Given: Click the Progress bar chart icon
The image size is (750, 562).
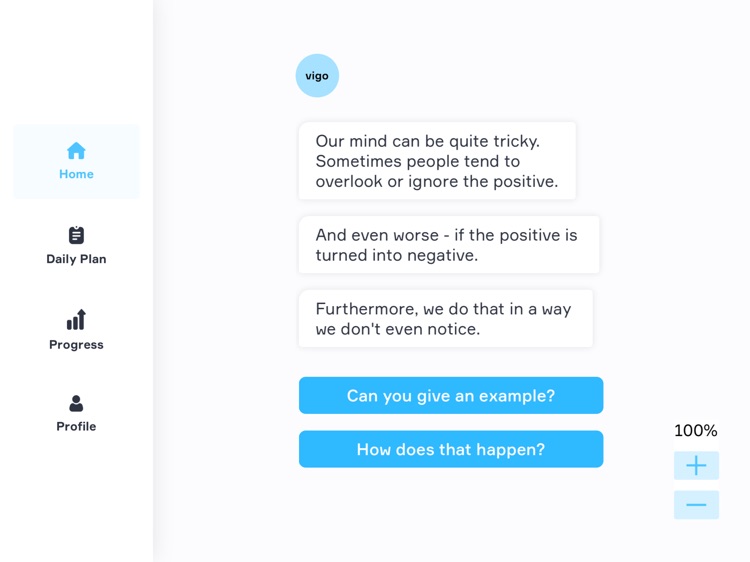Looking at the screenshot, I should 76,320.
